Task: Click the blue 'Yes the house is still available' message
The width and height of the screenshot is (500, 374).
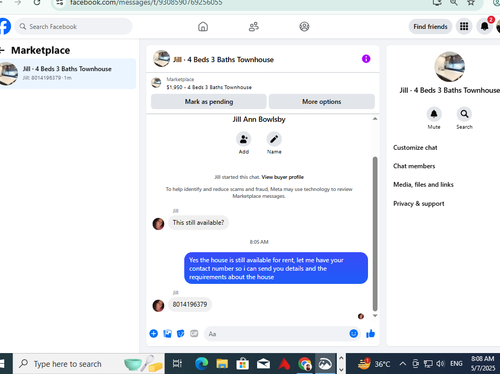Action: [x=276, y=268]
